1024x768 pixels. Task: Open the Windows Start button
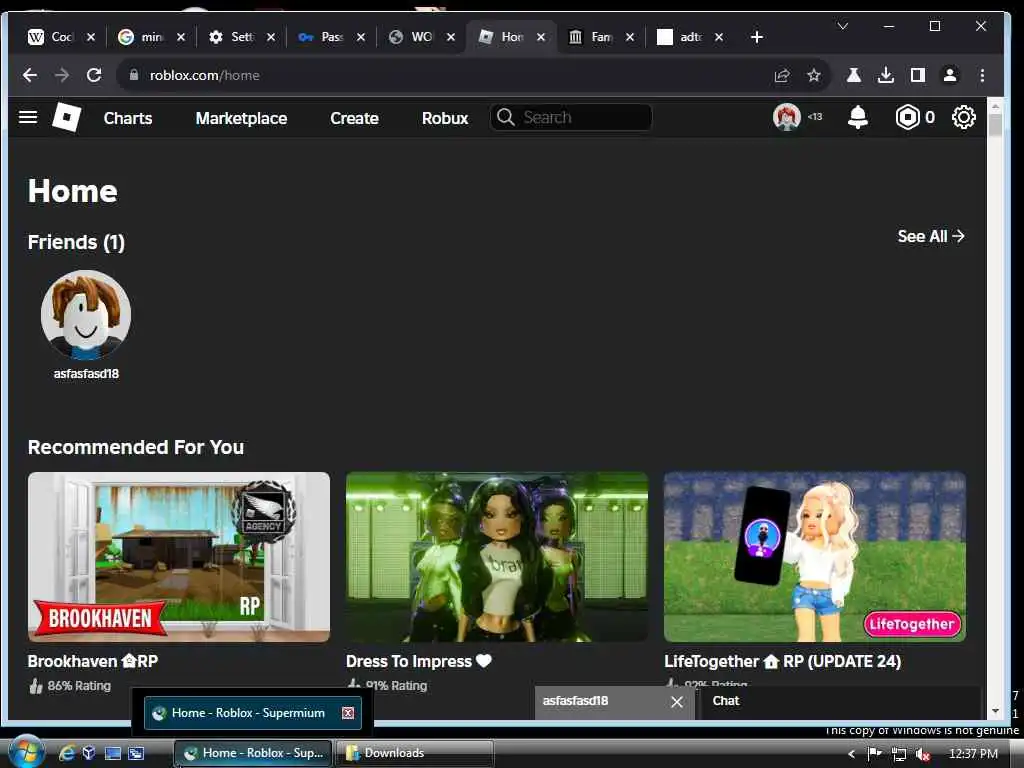tap(25, 753)
